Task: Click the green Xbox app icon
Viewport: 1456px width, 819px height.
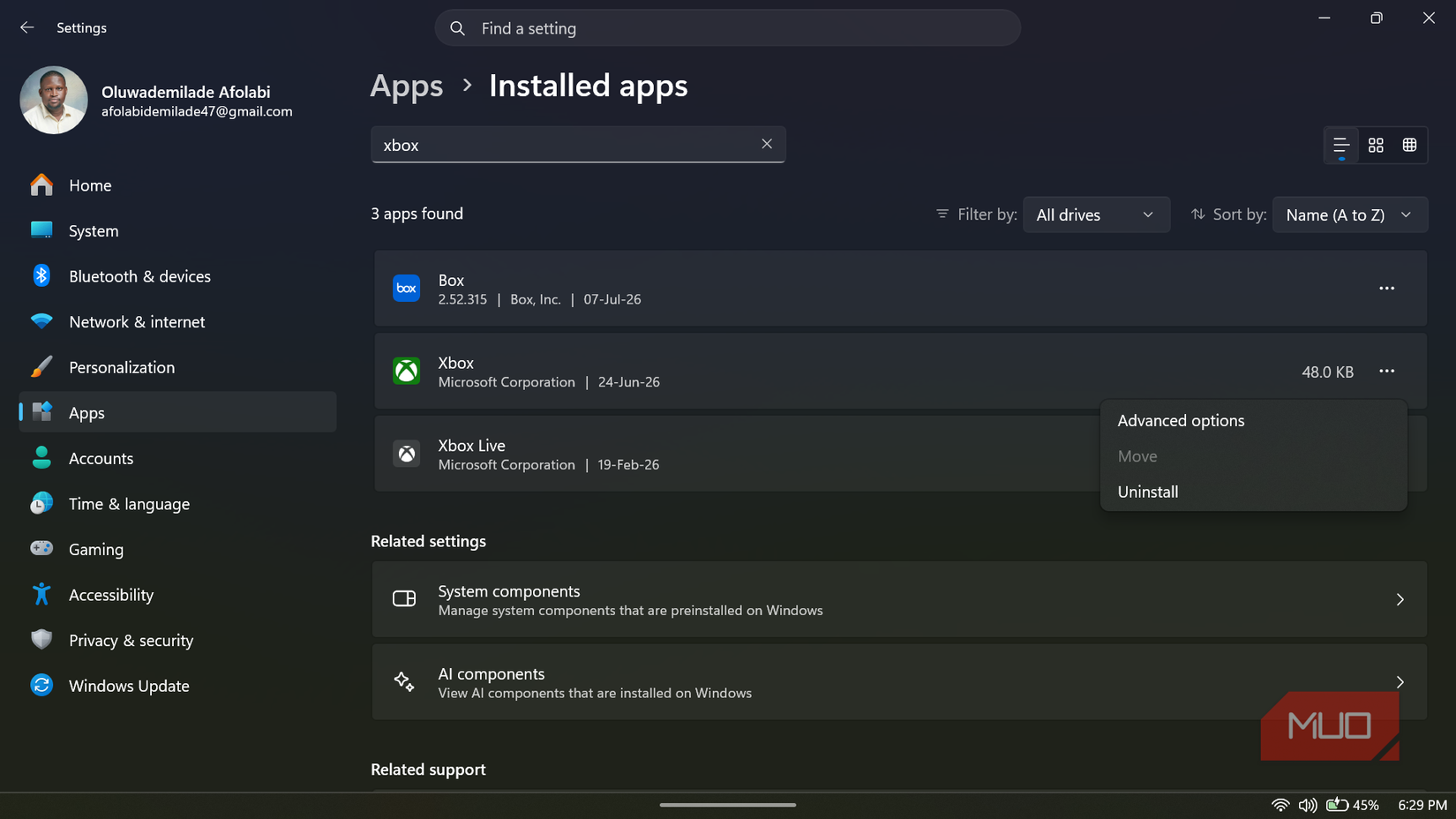Action: pyautogui.click(x=406, y=372)
